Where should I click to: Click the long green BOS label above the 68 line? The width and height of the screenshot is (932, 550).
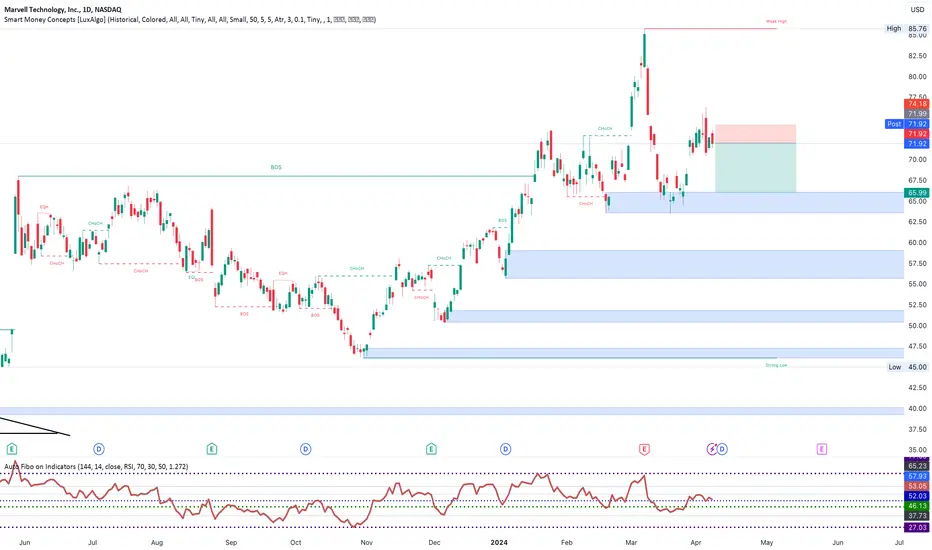tap(276, 168)
